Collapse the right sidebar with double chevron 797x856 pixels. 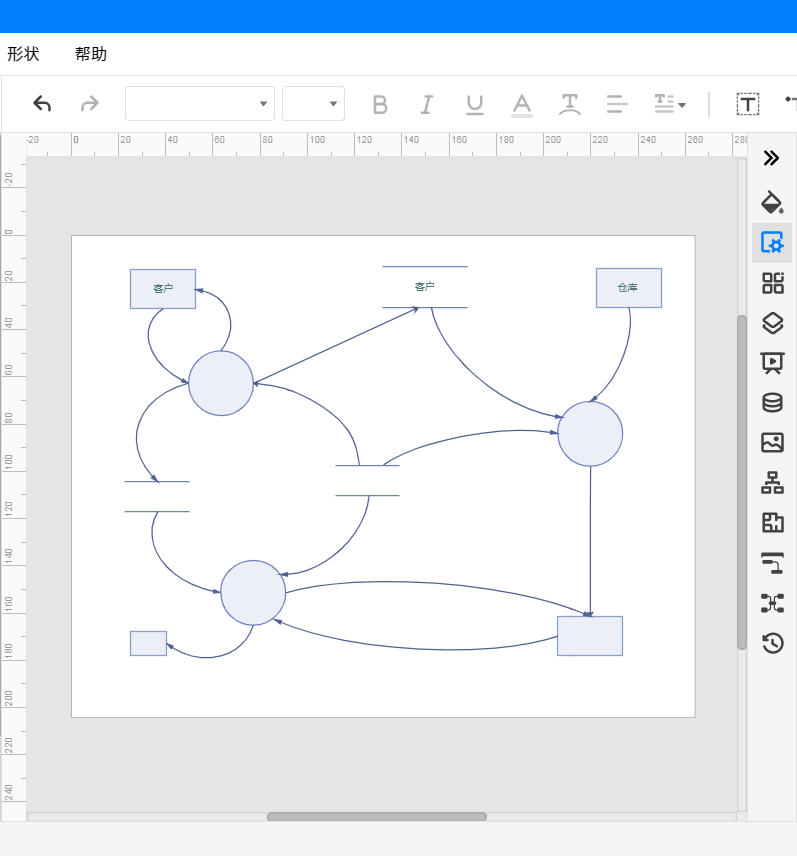pos(771,158)
